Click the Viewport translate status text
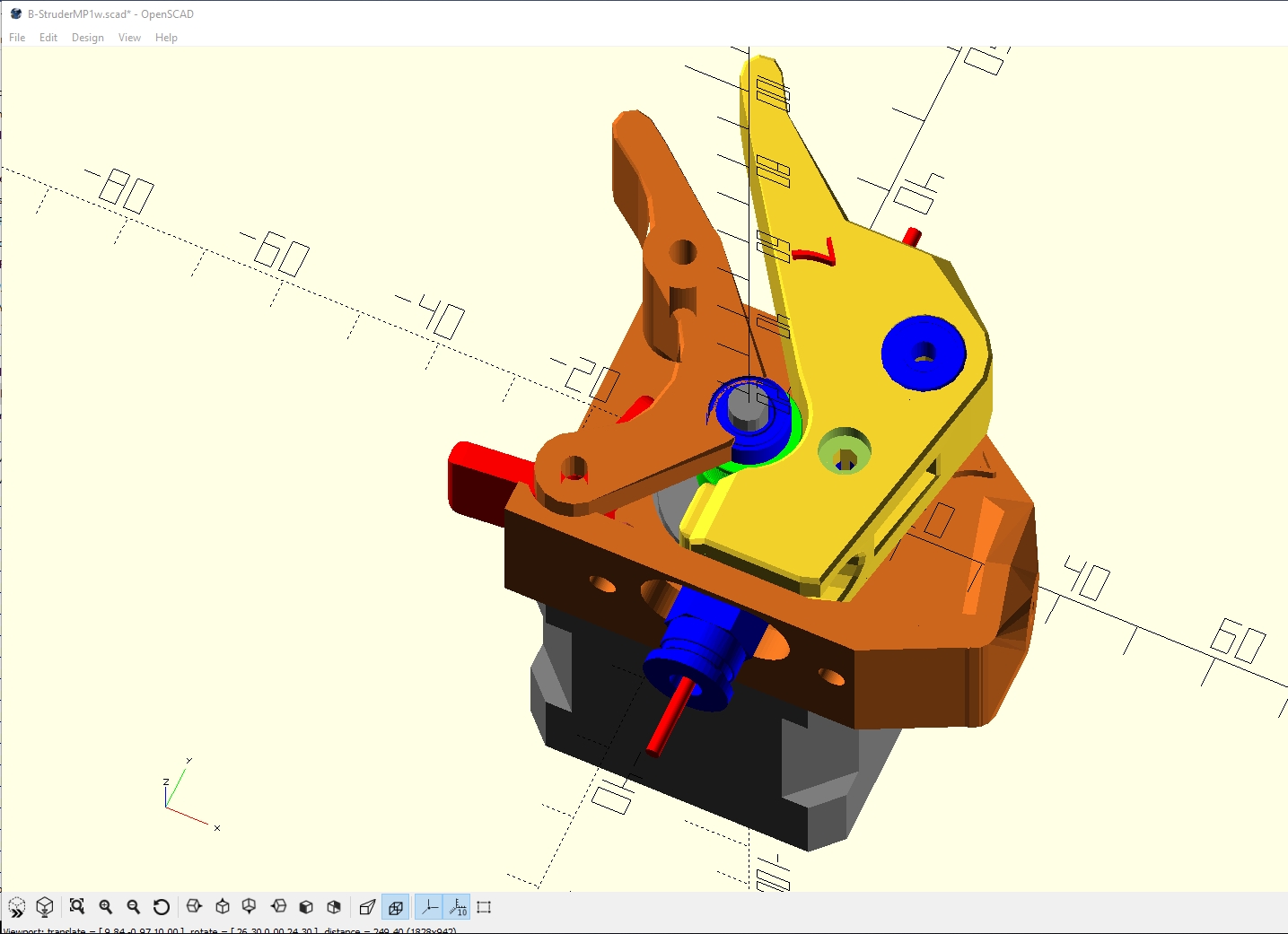 tap(229, 930)
